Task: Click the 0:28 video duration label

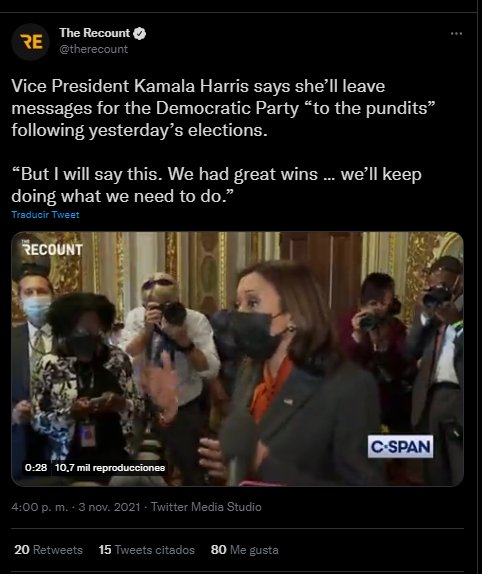Action: click(36, 467)
